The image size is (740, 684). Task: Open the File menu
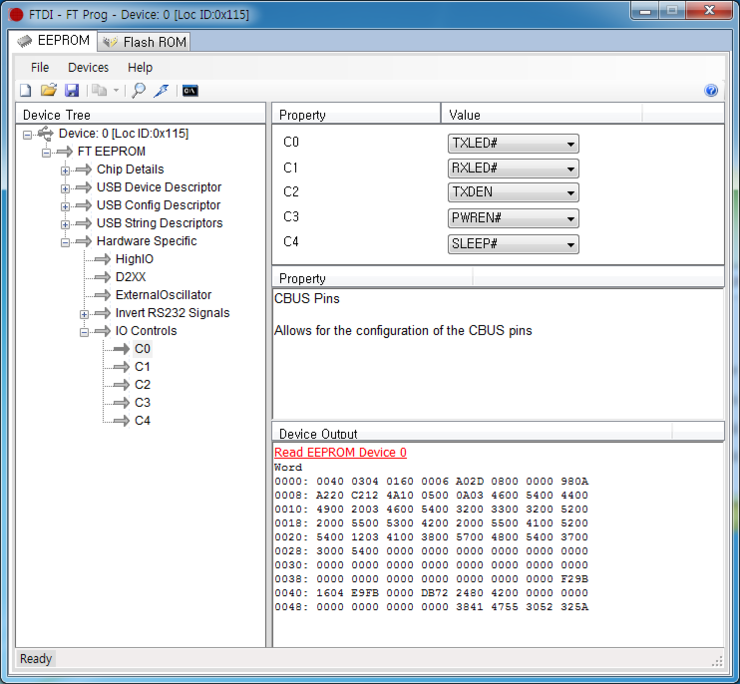[40, 67]
